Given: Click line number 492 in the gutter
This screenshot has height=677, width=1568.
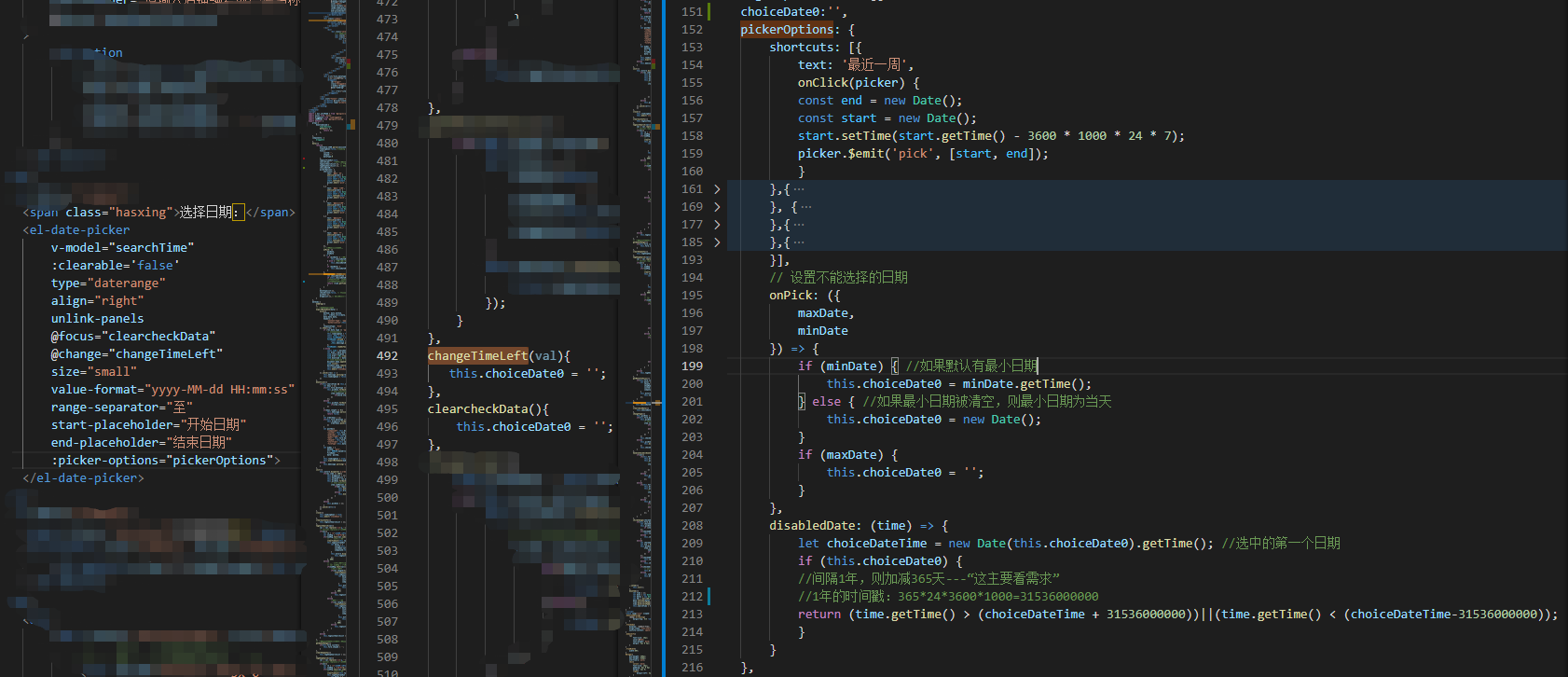Looking at the screenshot, I should pos(387,356).
